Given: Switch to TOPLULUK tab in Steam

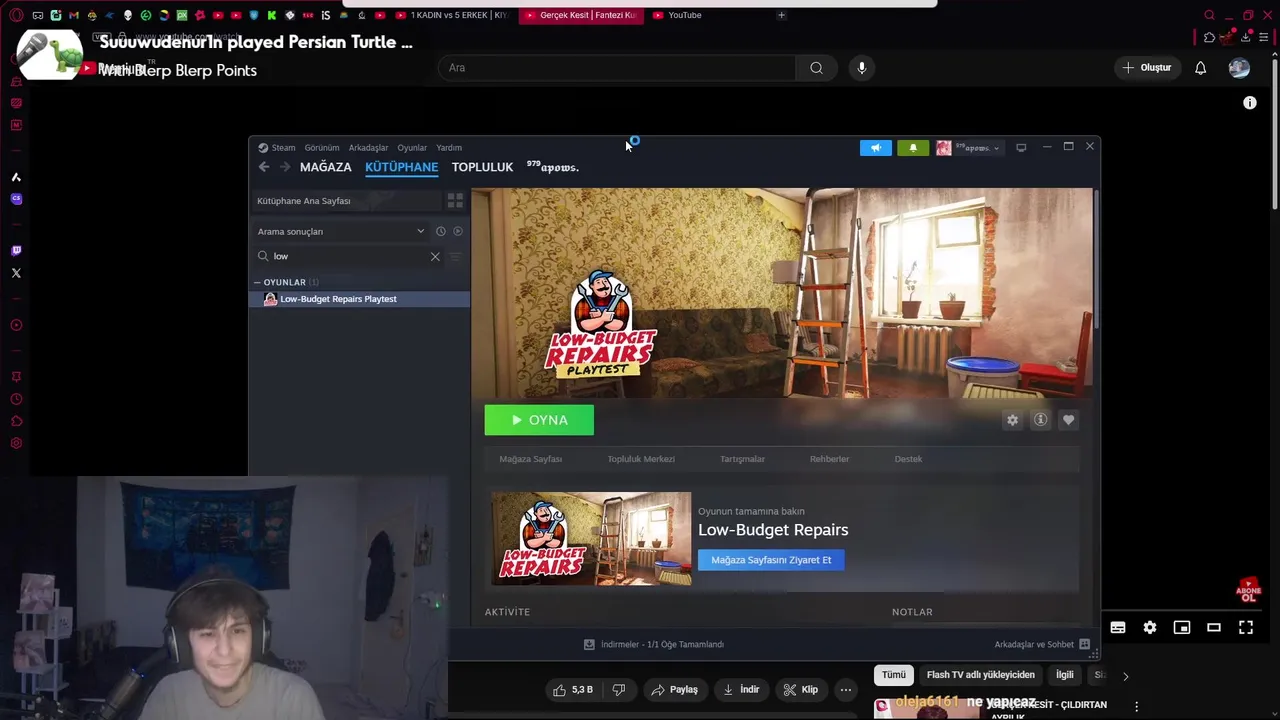Looking at the screenshot, I should [x=482, y=167].
